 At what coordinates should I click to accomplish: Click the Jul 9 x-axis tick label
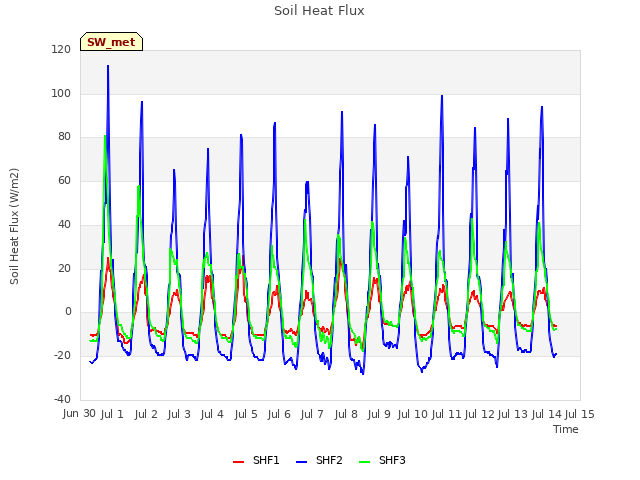coord(379,414)
